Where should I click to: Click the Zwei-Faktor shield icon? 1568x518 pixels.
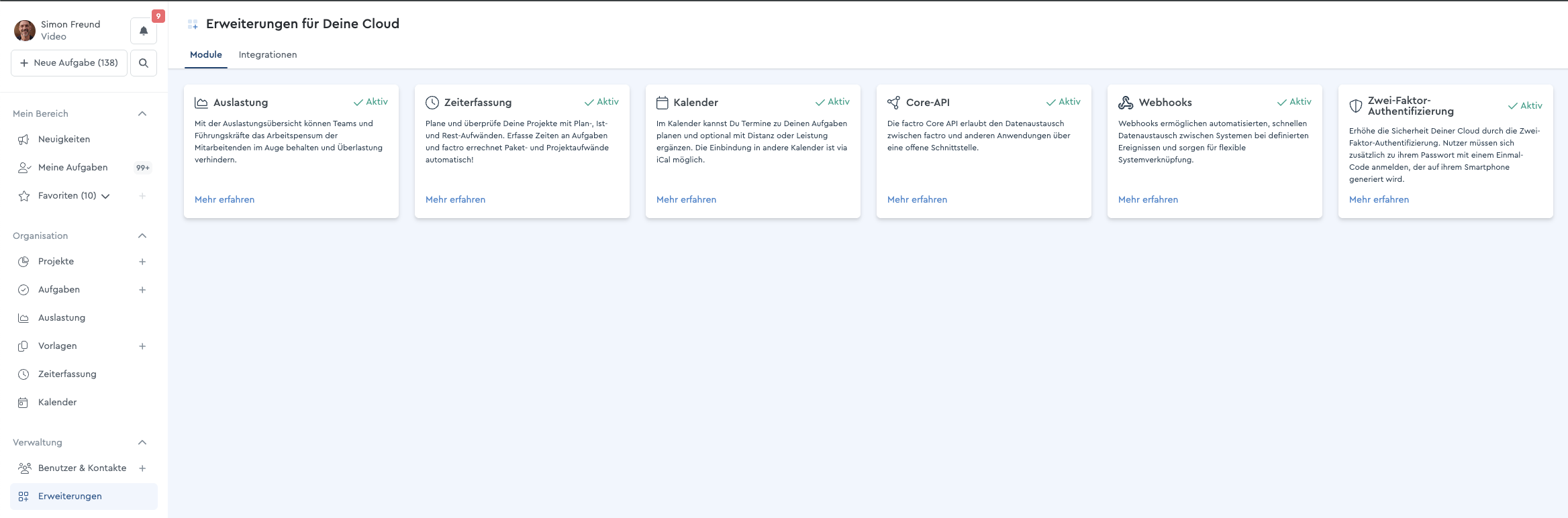1355,106
